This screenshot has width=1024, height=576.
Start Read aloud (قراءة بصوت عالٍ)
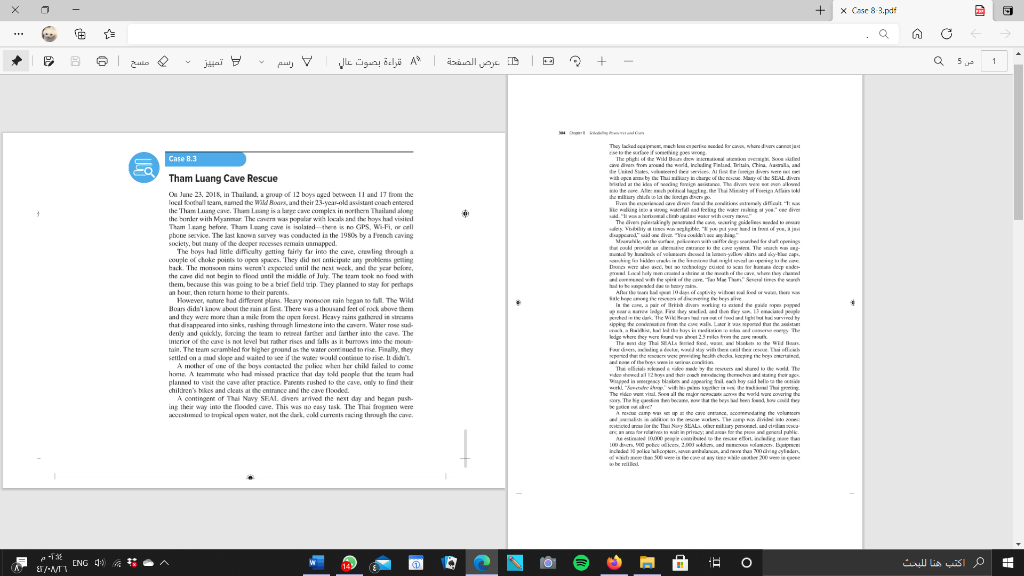[379, 61]
